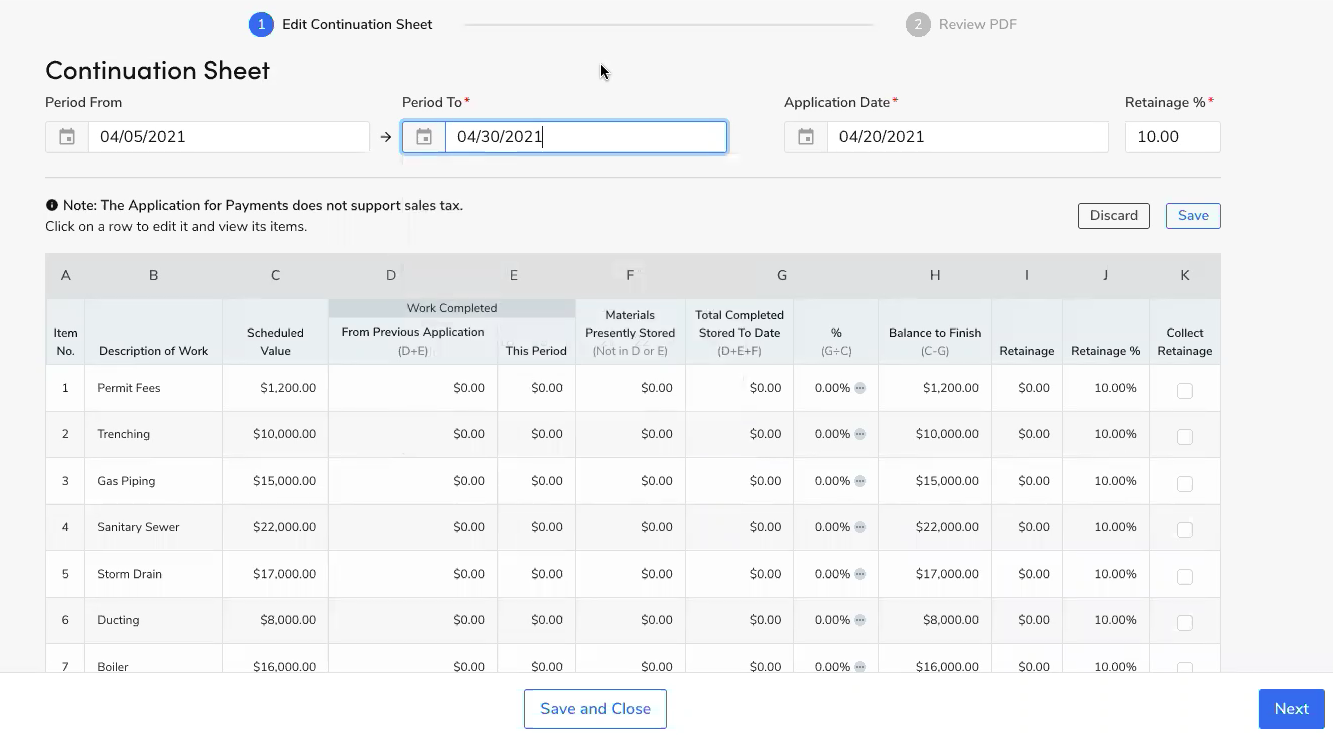Switch to the Review PDF step
Image resolution: width=1333 pixels, height=739 pixels.
[961, 24]
